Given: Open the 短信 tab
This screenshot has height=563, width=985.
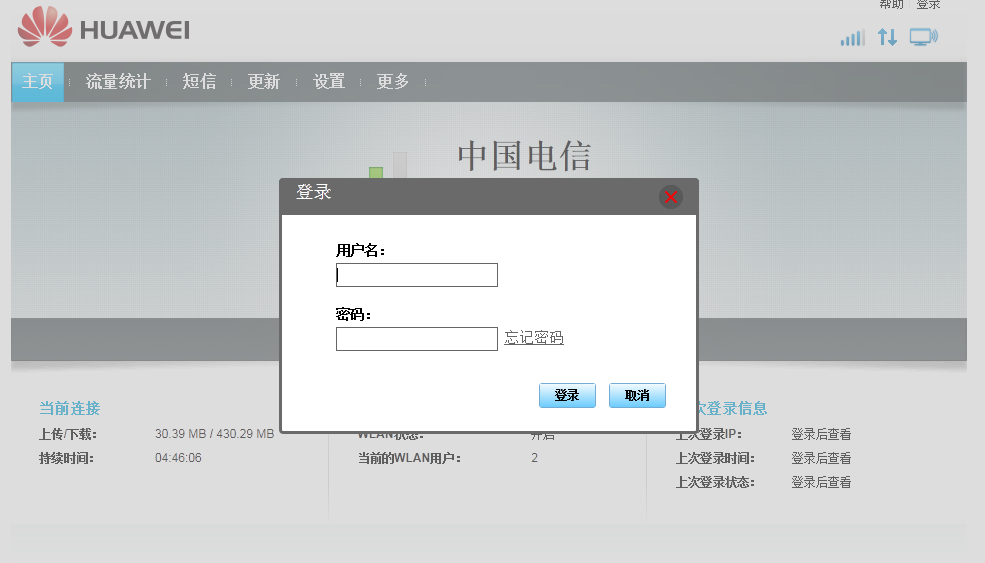Looking at the screenshot, I should [x=199, y=82].
